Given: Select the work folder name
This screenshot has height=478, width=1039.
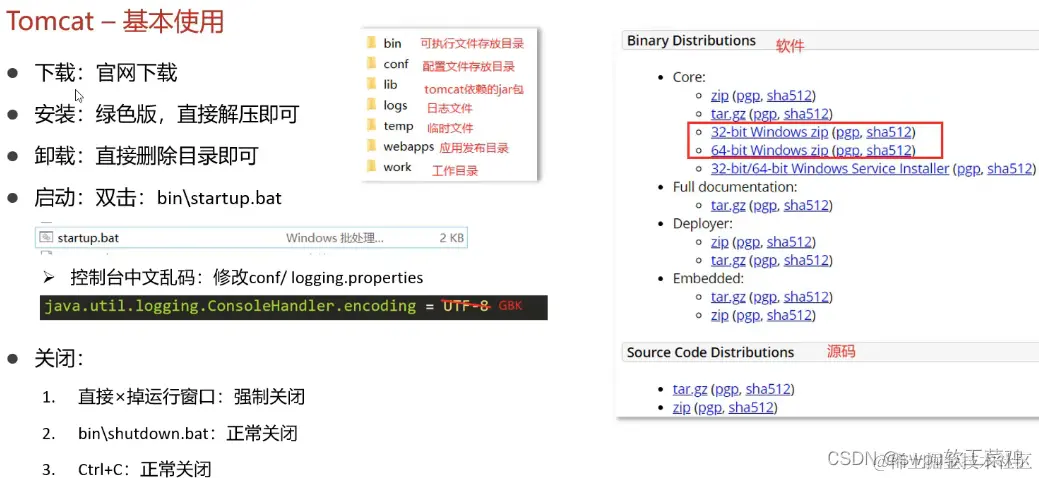Looking at the screenshot, I should (x=397, y=167).
